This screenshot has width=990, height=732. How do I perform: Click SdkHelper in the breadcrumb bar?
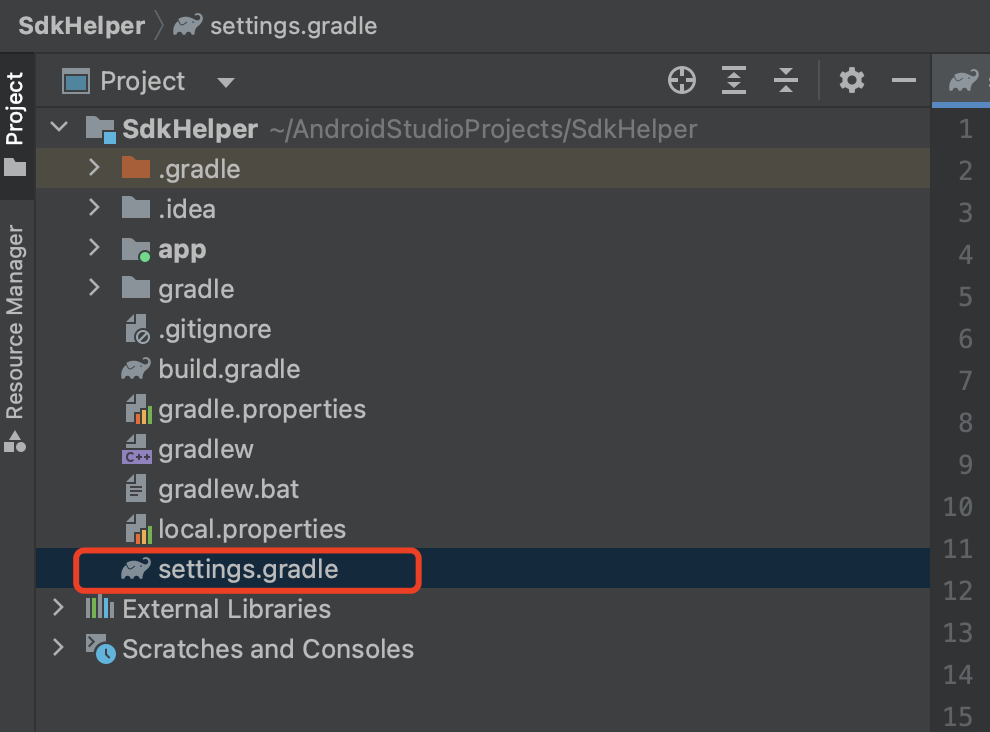pos(82,26)
